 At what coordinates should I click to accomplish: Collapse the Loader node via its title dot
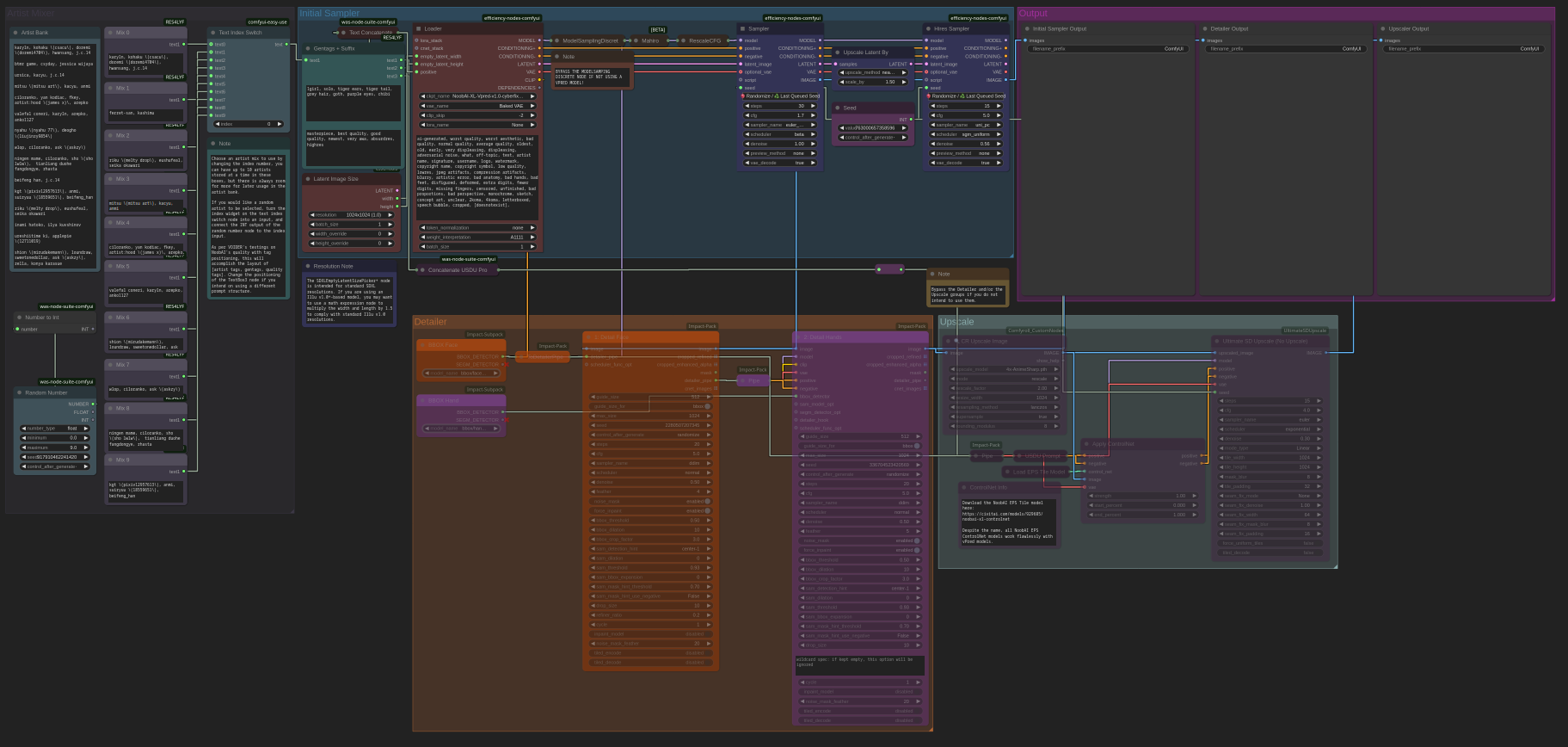point(417,28)
